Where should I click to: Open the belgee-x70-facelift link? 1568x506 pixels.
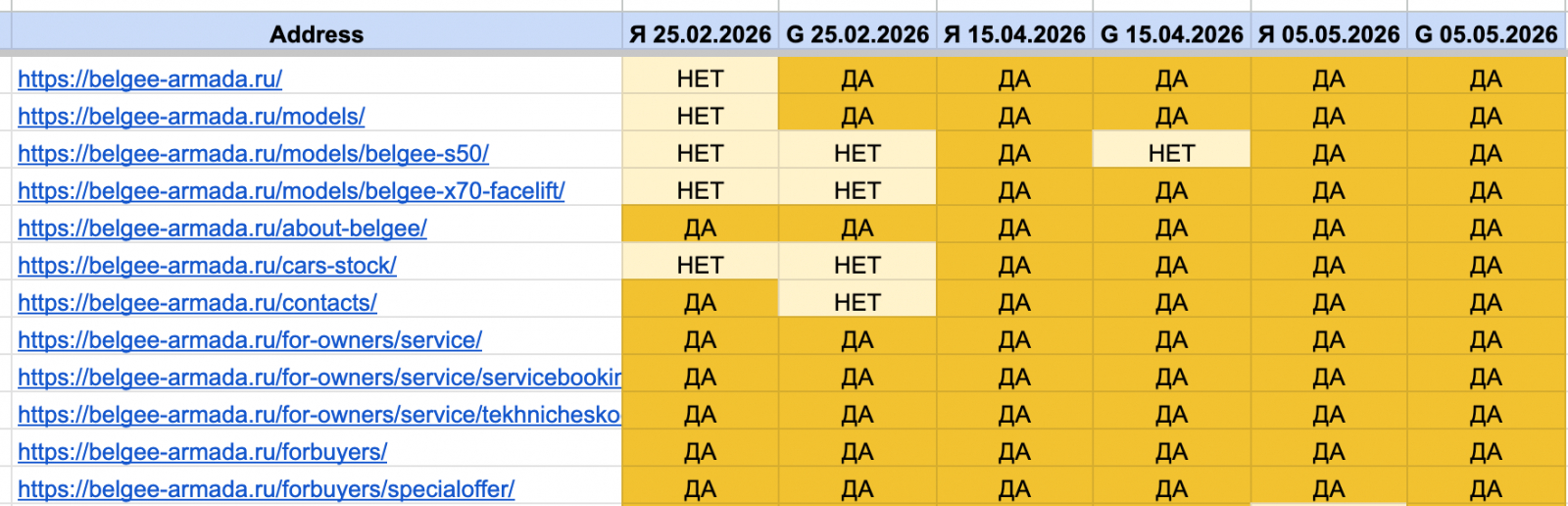pyautogui.click(x=291, y=190)
